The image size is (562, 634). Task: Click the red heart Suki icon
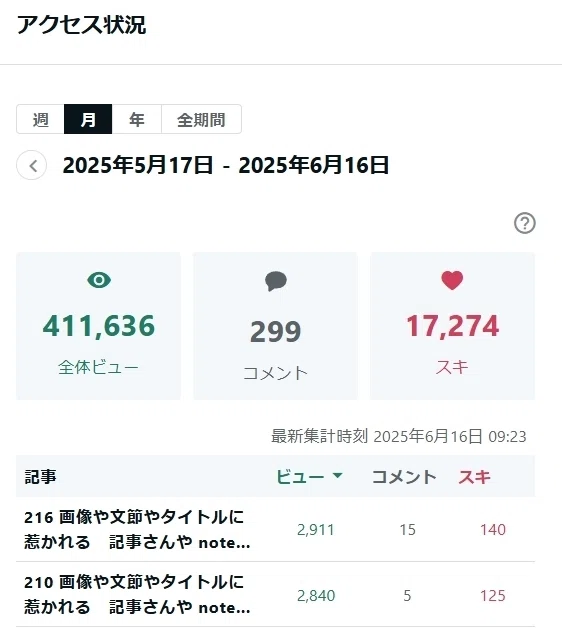click(452, 280)
